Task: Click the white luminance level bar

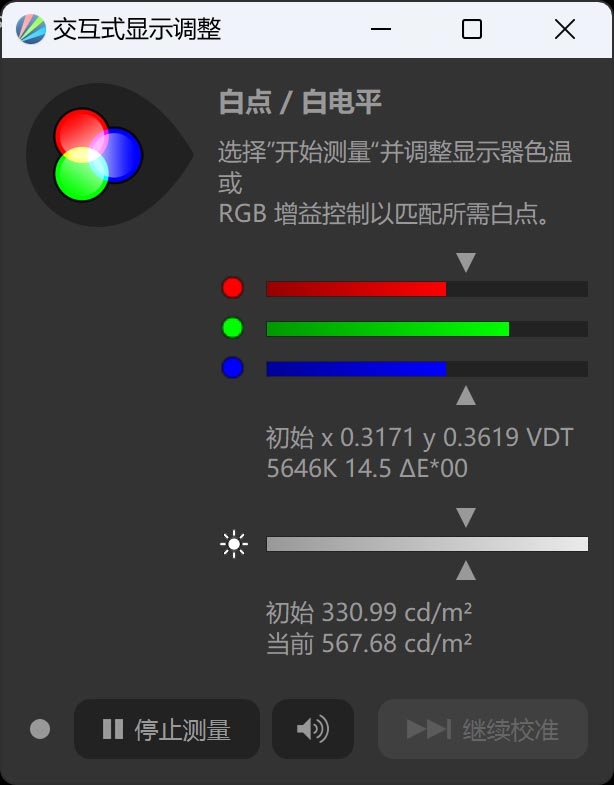Action: [x=427, y=544]
